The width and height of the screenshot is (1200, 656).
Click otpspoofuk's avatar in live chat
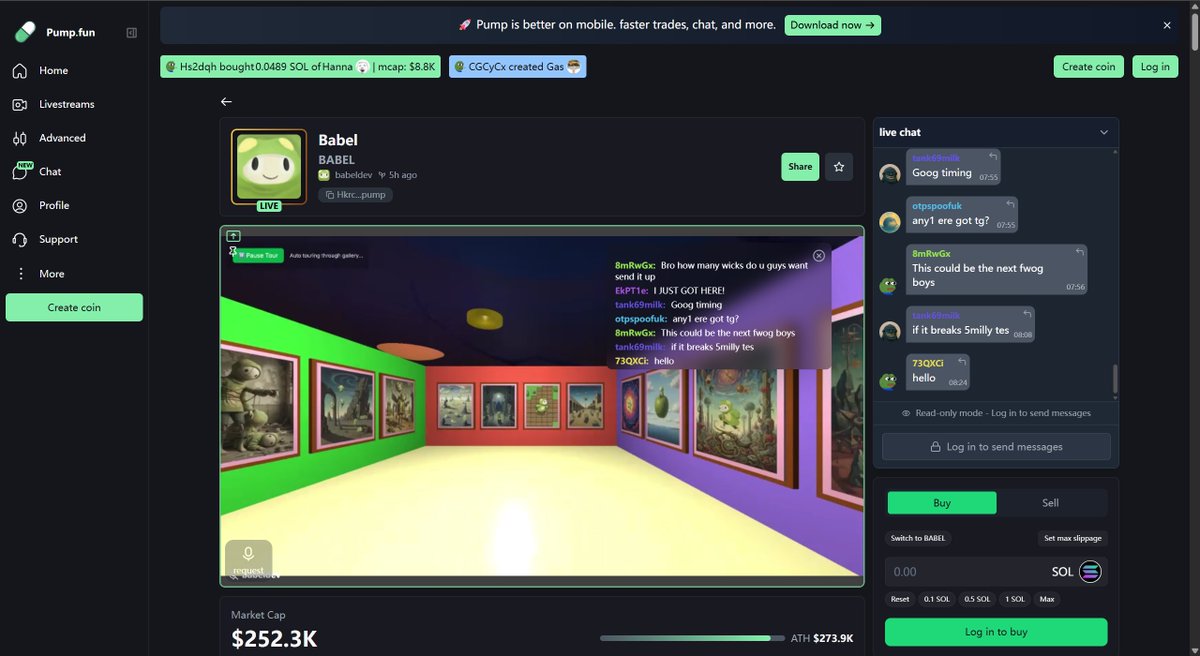[890, 222]
